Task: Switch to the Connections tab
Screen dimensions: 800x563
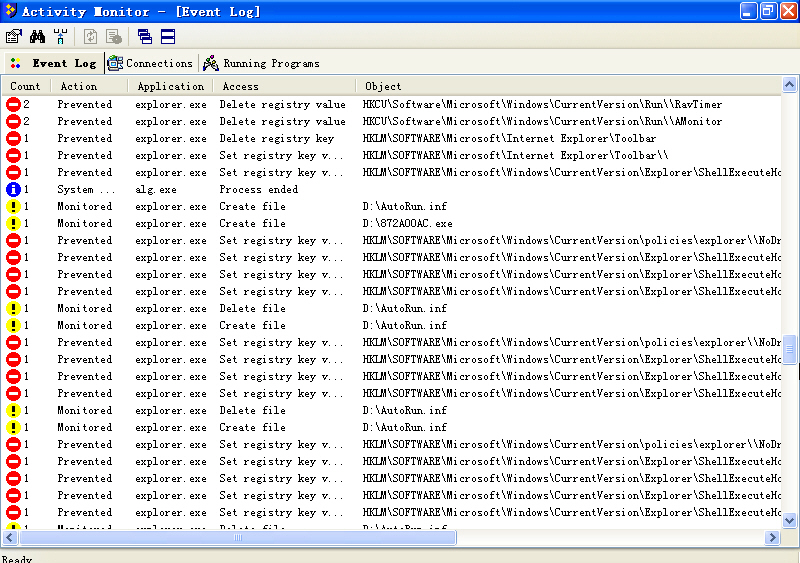Action: 150,63
